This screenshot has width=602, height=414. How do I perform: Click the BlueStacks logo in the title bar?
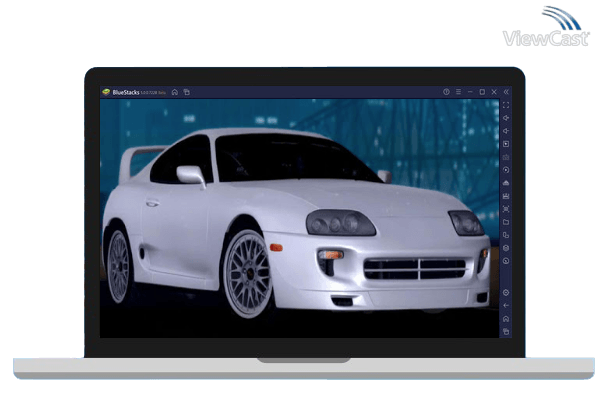point(106,92)
